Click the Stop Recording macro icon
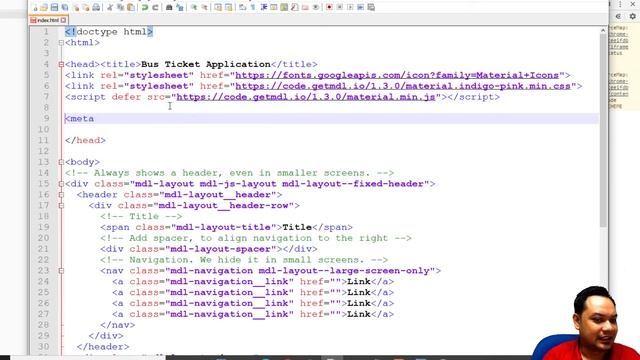The height and width of the screenshot is (360, 640). [x=339, y=7]
